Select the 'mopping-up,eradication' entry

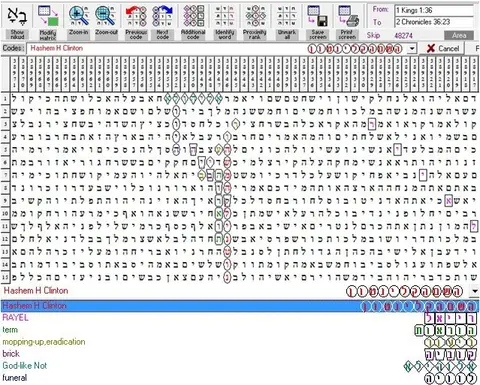click(240, 342)
